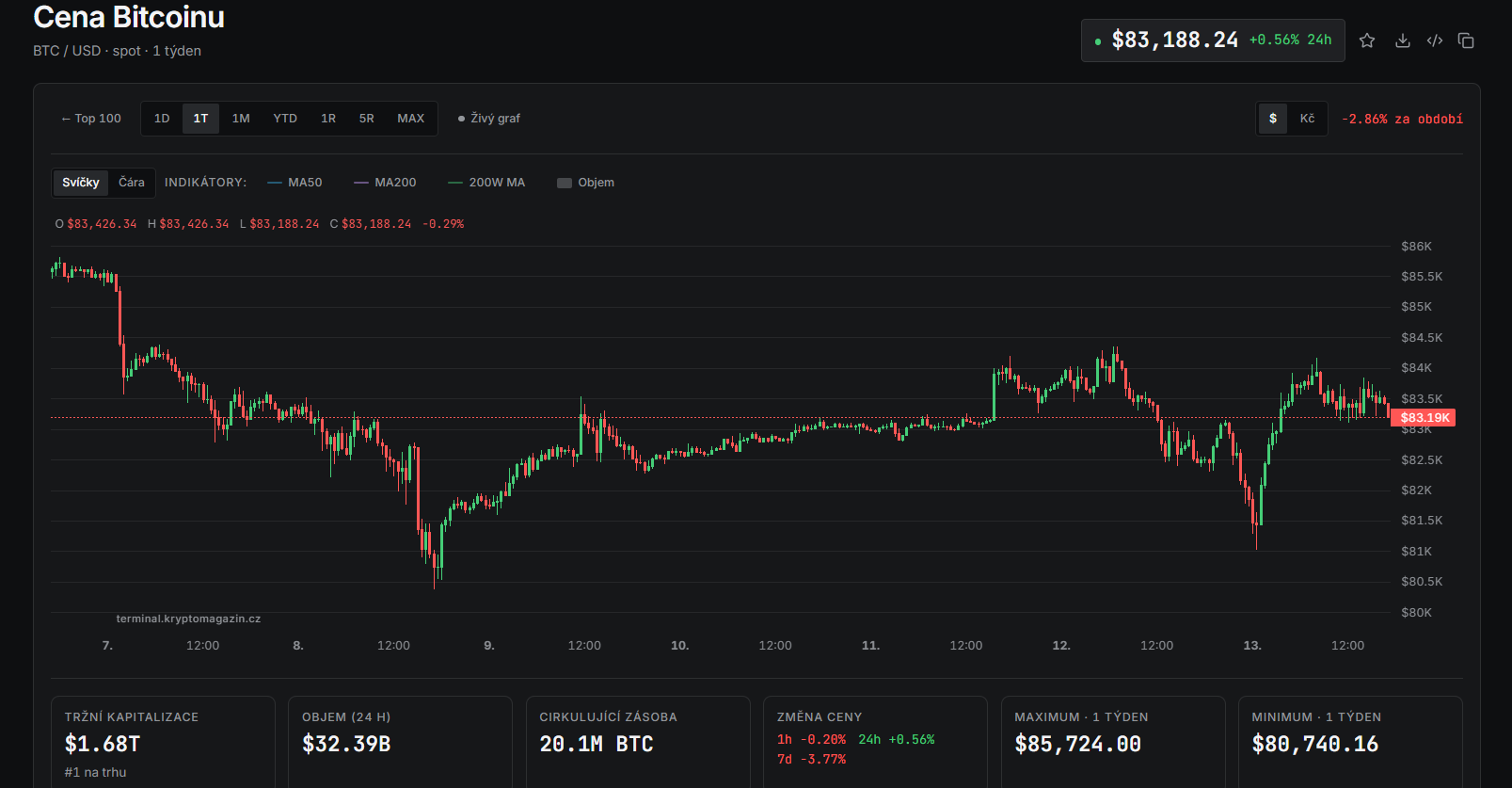Click the -2.86% za období label
1512x788 pixels.
click(1402, 120)
